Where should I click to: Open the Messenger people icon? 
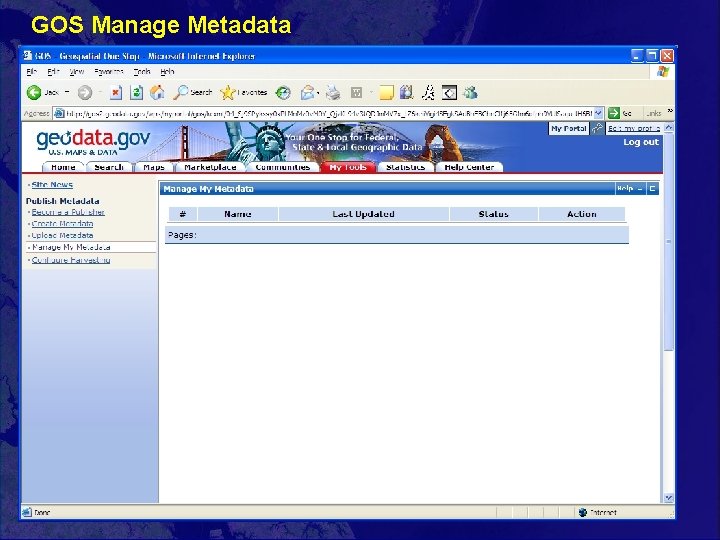point(470,92)
